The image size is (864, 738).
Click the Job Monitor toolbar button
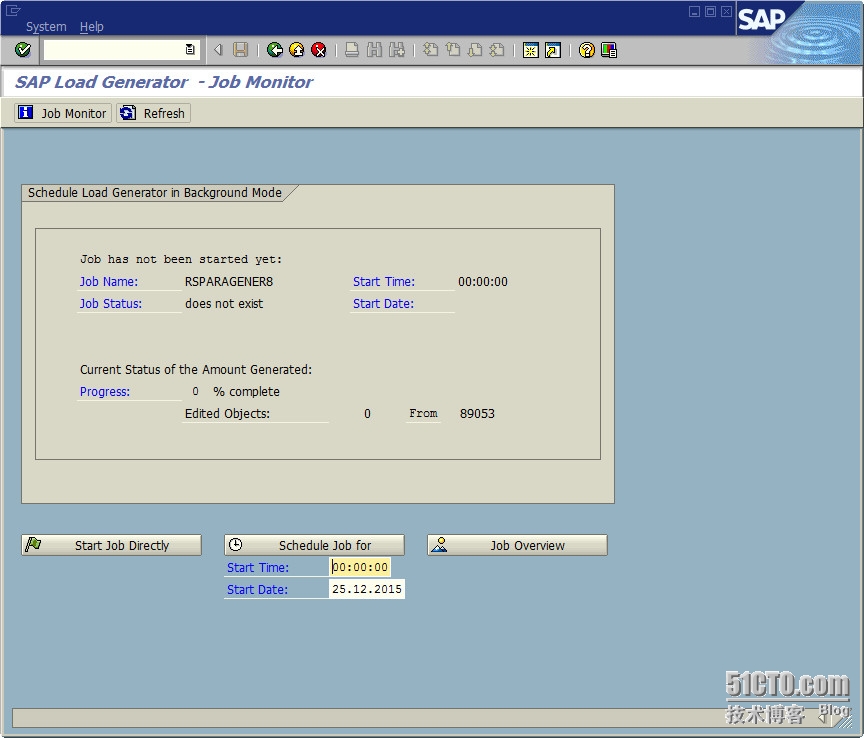[x=63, y=113]
